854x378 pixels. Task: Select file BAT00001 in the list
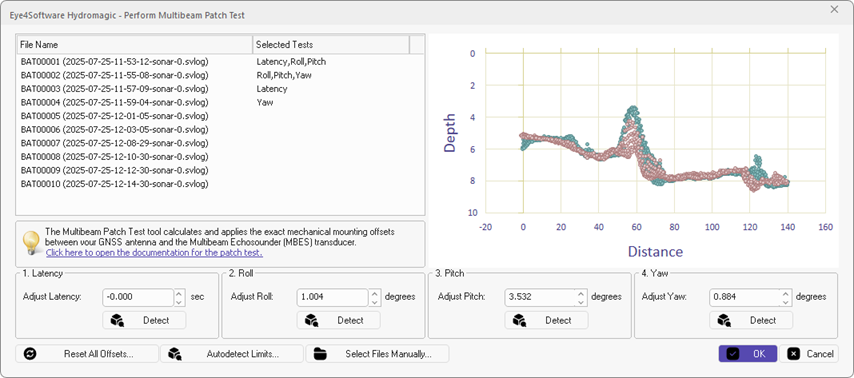click(x=114, y=62)
